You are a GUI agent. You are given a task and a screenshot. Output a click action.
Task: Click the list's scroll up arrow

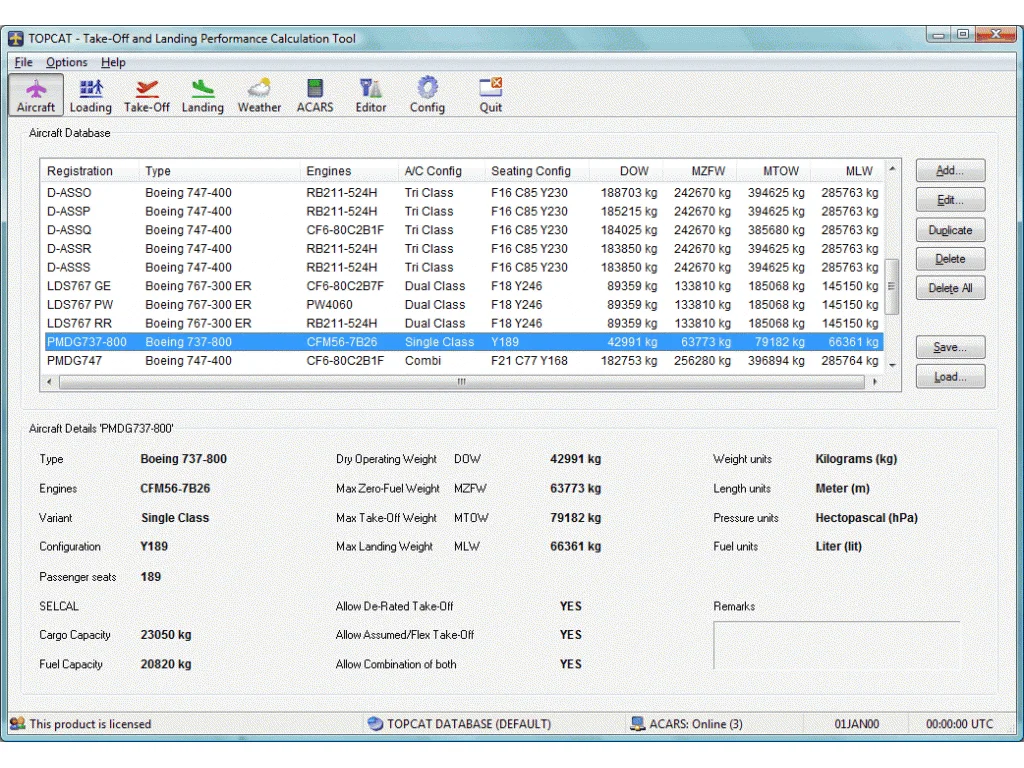tap(892, 168)
